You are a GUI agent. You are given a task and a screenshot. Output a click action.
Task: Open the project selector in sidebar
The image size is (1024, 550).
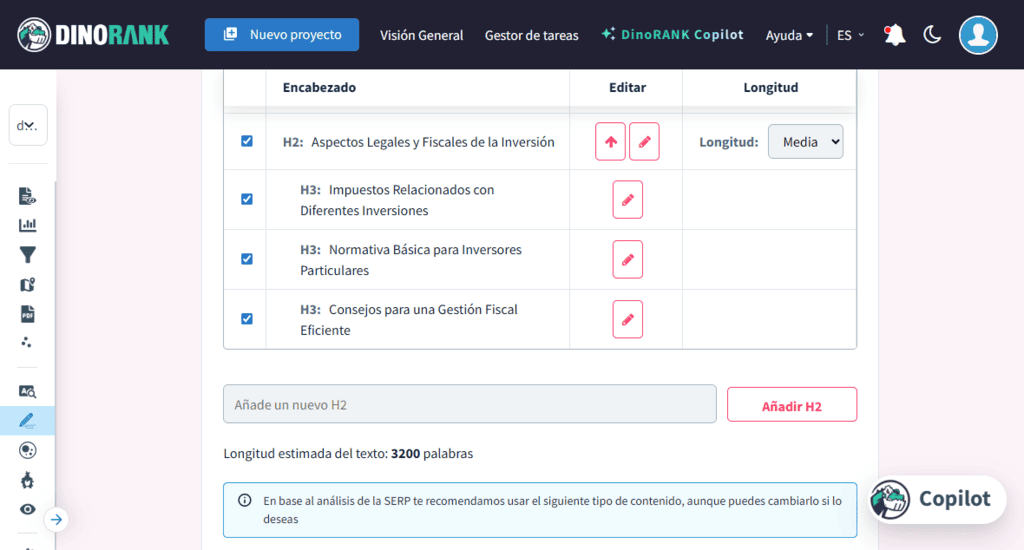[27, 125]
